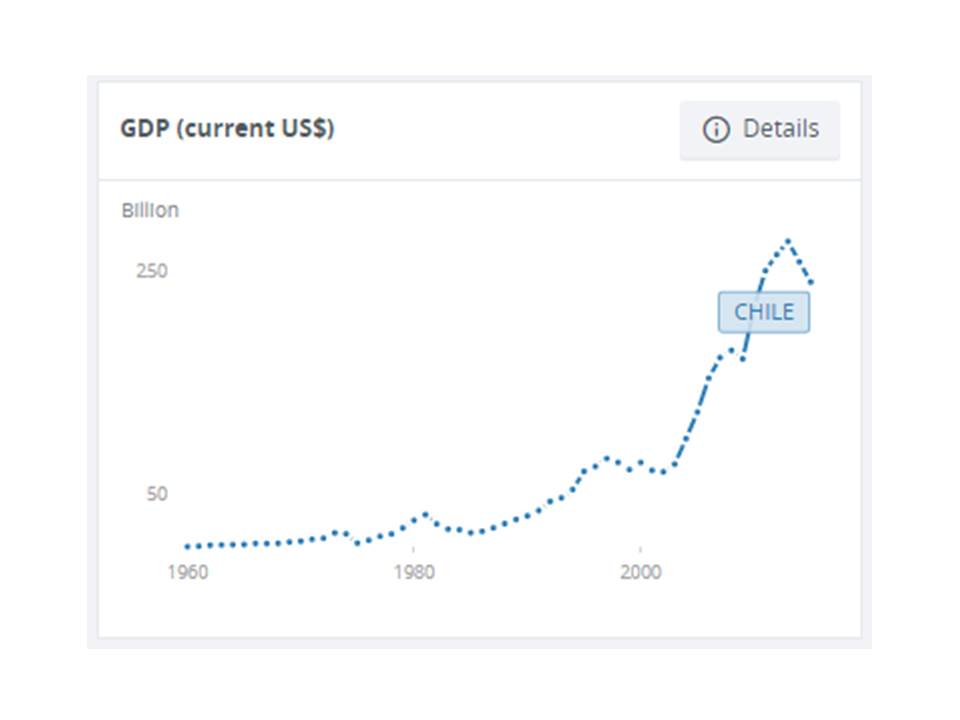Click the Billion unit label

[x=150, y=211]
